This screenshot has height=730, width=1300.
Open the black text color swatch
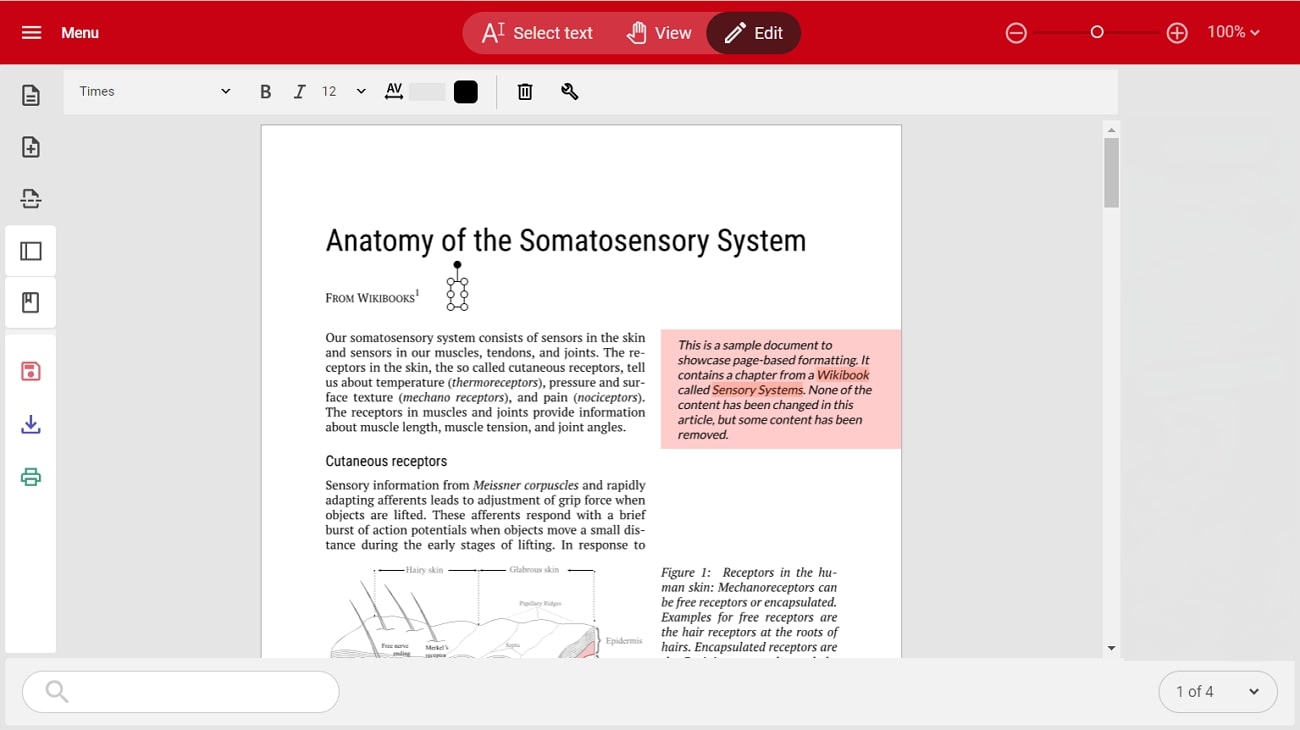(x=466, y=92)
